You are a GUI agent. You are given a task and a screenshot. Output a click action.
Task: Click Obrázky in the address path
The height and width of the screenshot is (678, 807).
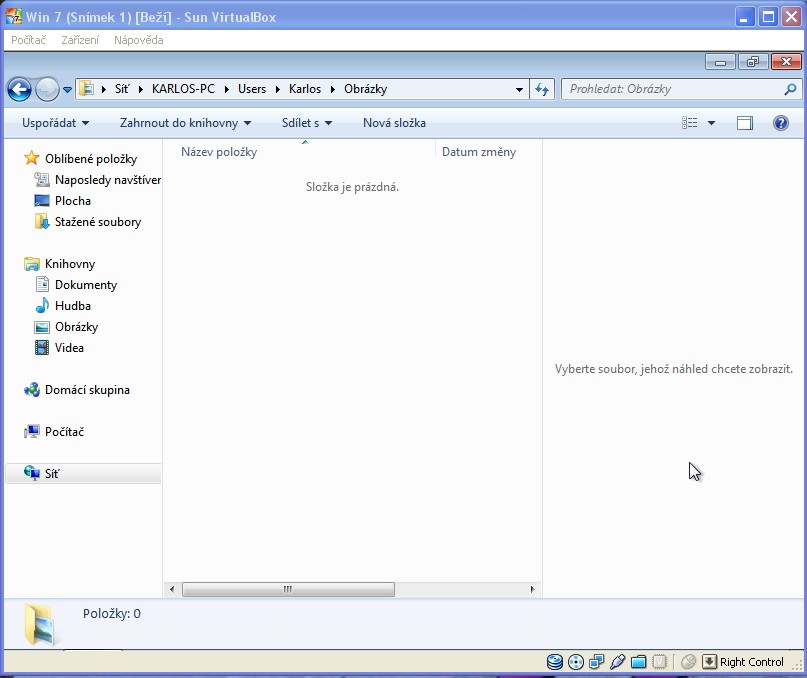365,89
